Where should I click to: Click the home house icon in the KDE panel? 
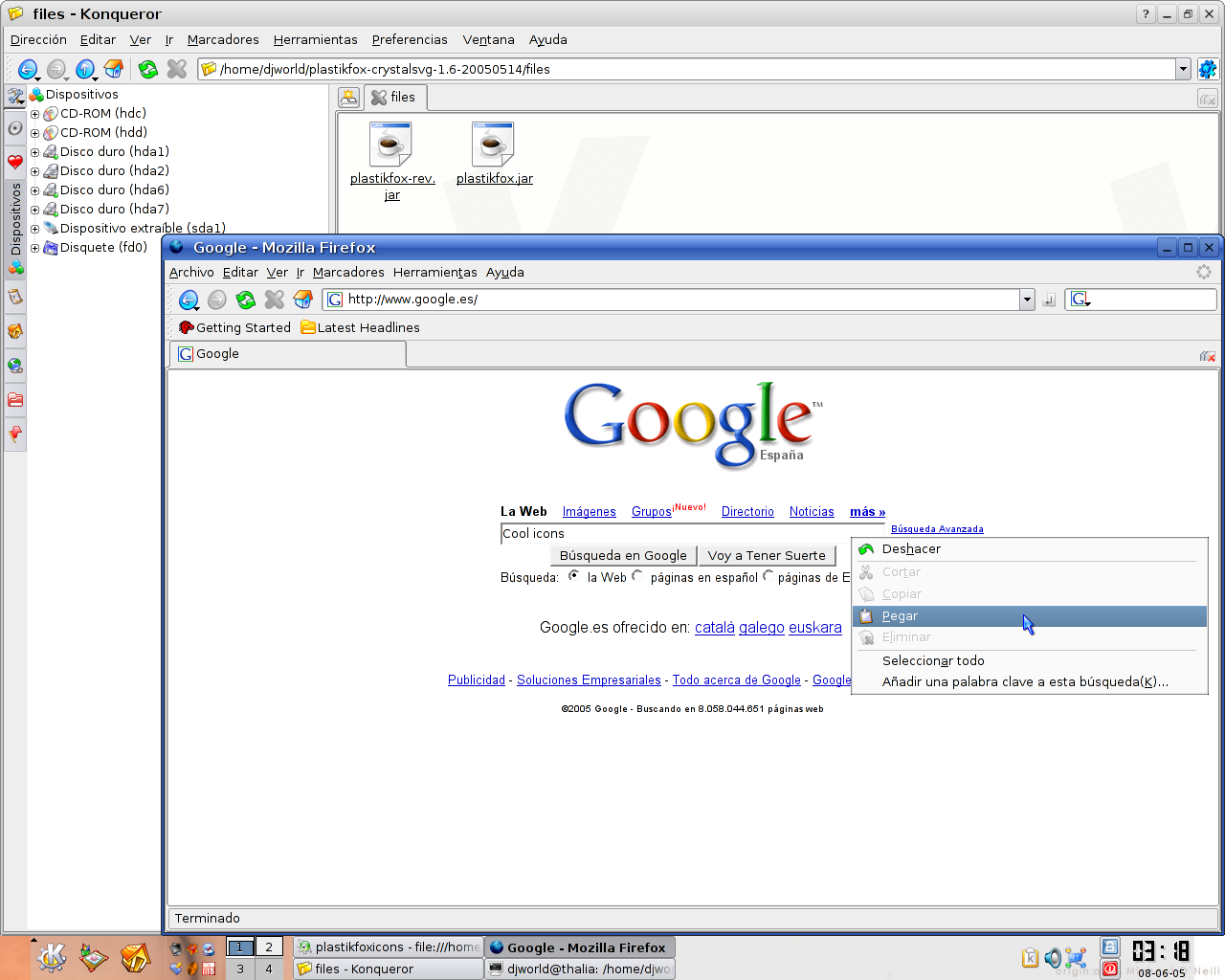tap(135, 957)
